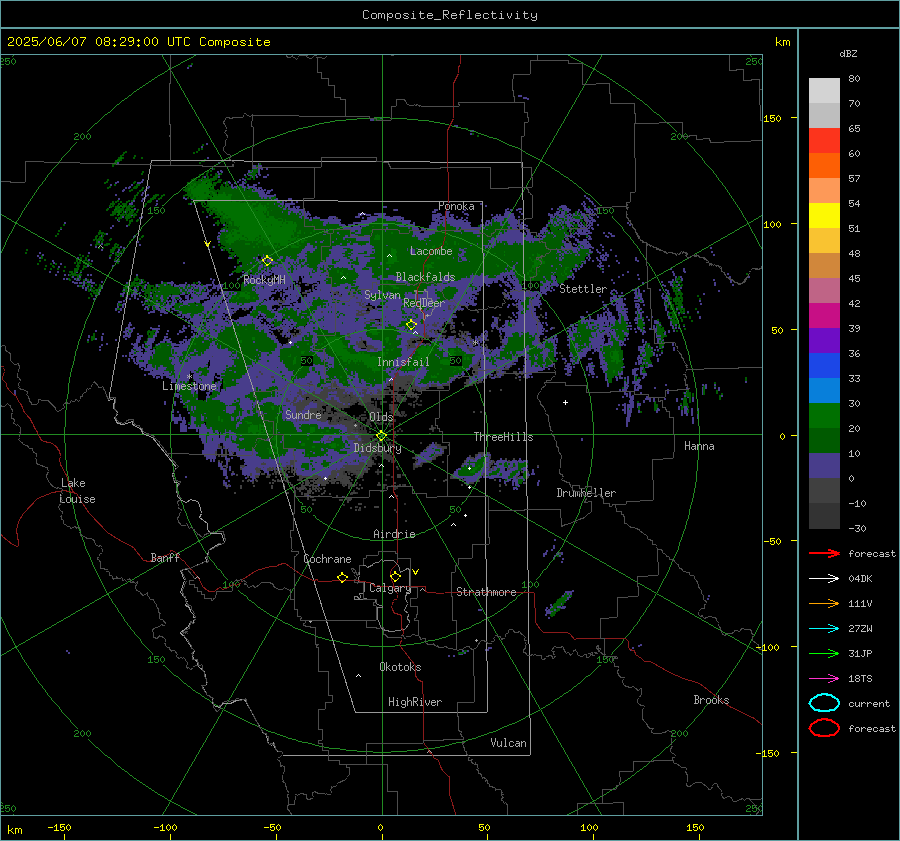Click the magenta 18TS arrow icon
This screenshot has height=841, width=900.
(x=824, y=679)
